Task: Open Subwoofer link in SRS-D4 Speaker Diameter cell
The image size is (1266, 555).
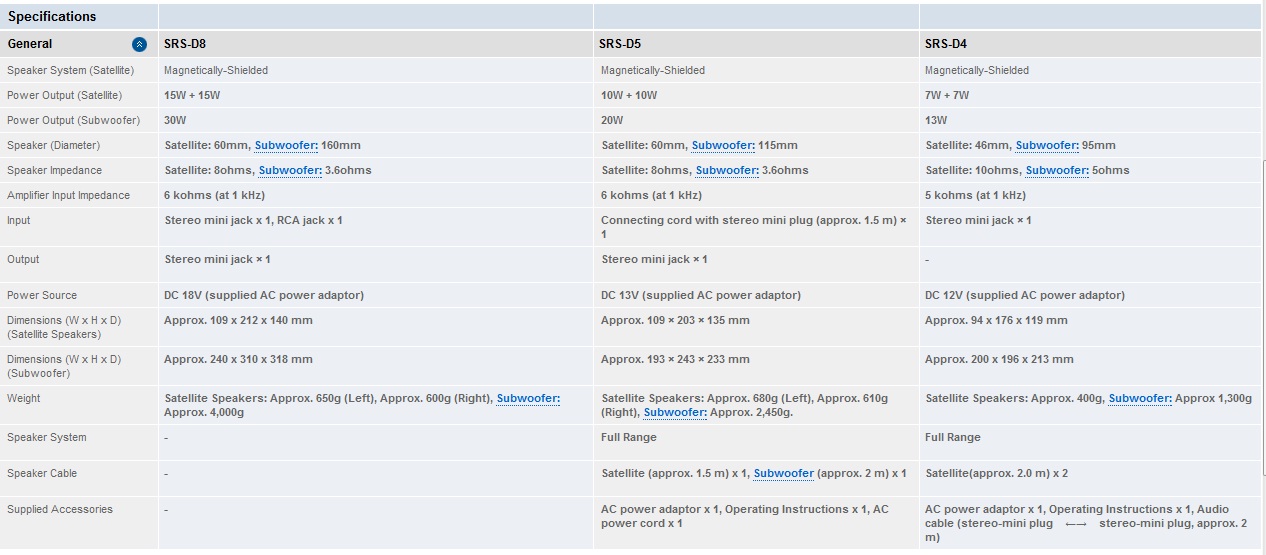Action: 1047,145
